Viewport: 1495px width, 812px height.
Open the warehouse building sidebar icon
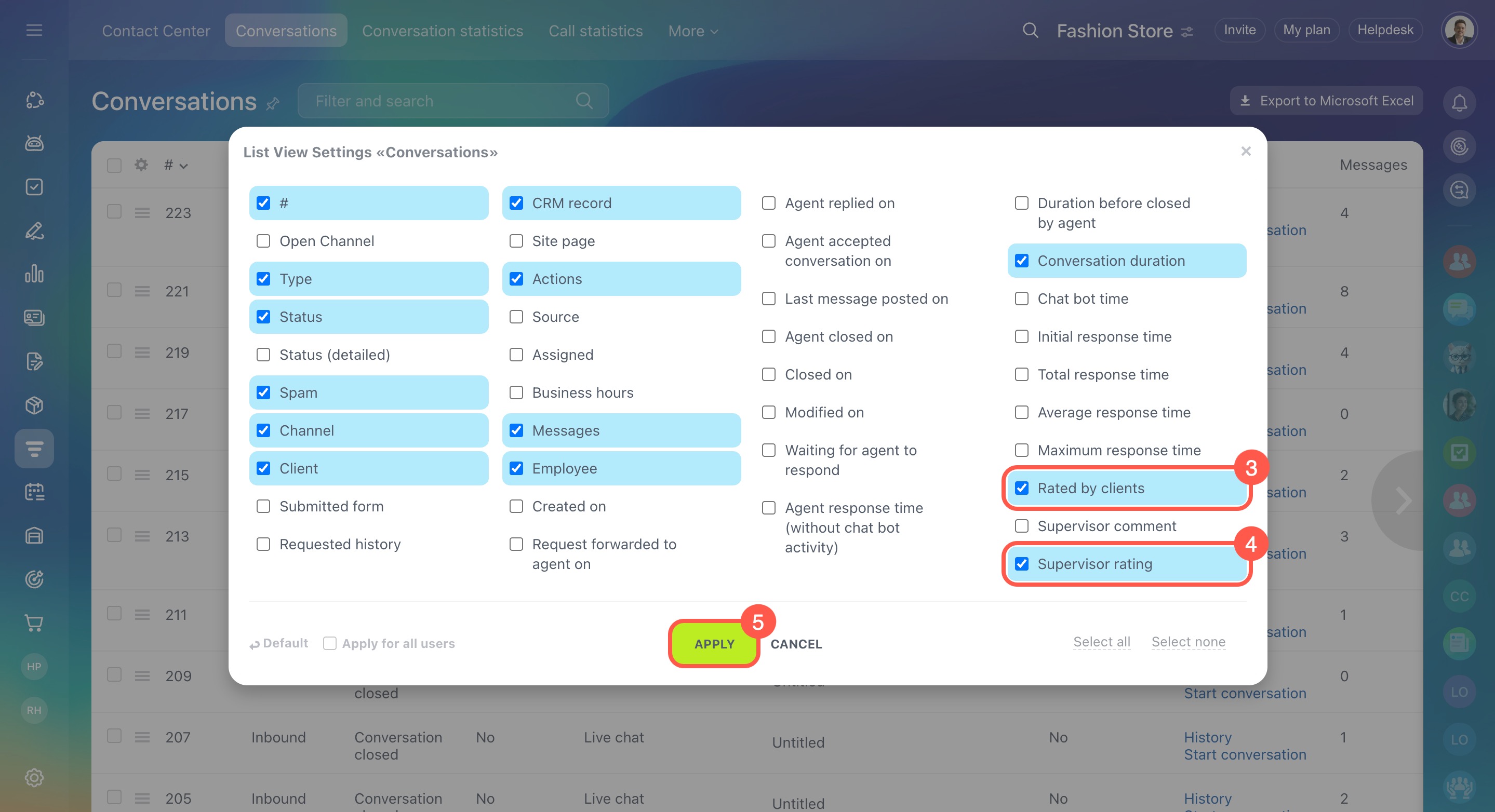tap(34, 535)
